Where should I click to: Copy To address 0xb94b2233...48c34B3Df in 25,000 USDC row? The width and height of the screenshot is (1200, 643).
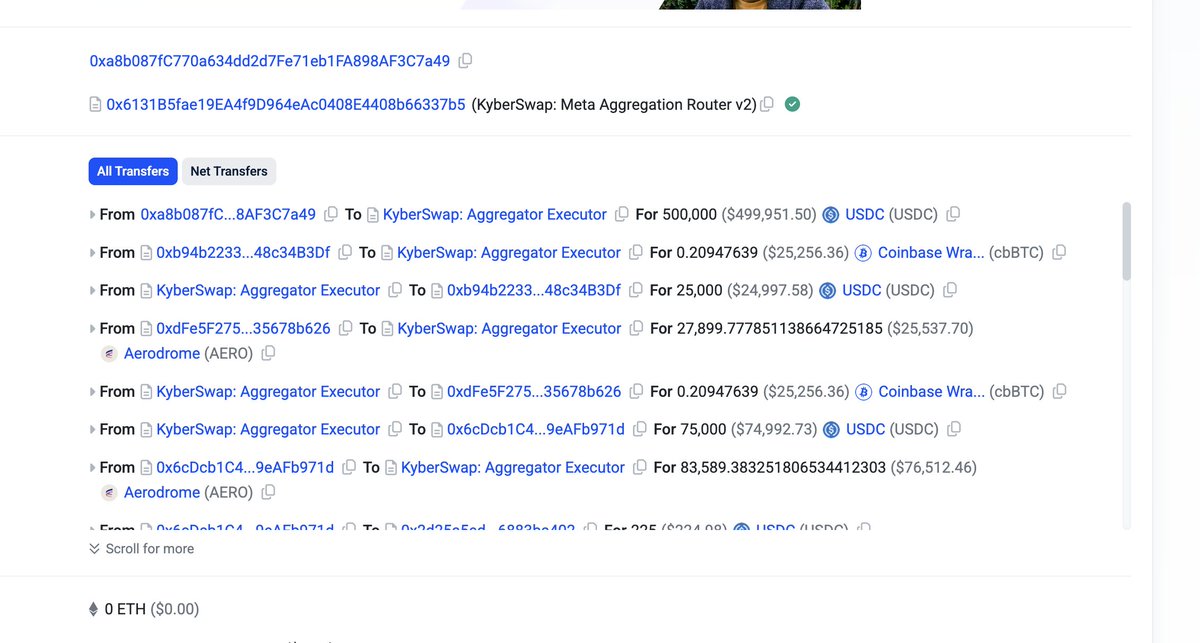(x=636, y=290)
